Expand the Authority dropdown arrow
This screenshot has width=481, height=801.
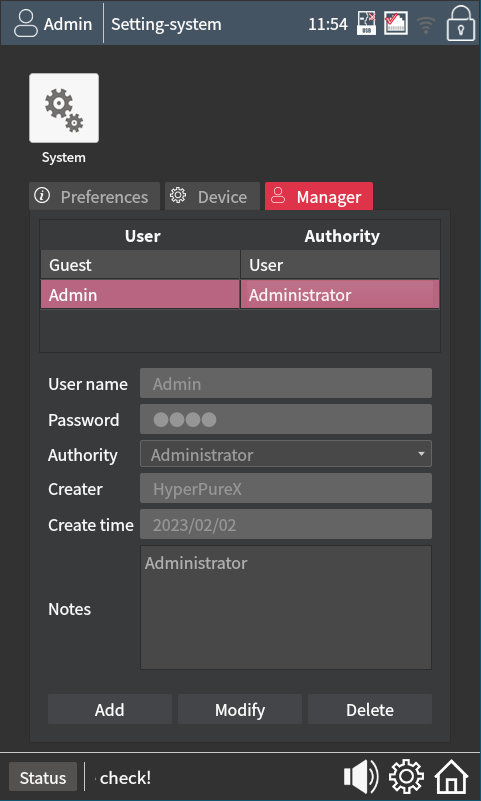[x=421, y=454]
